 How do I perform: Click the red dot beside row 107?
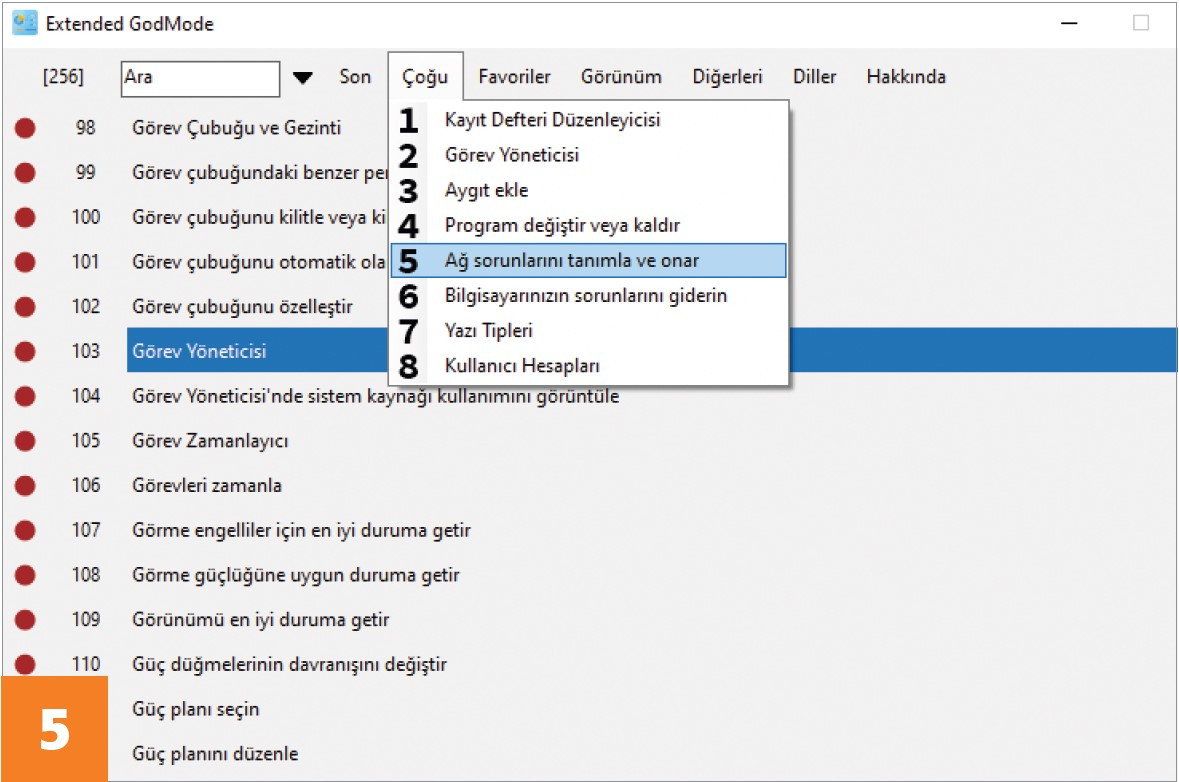click(x=26, y=530)
